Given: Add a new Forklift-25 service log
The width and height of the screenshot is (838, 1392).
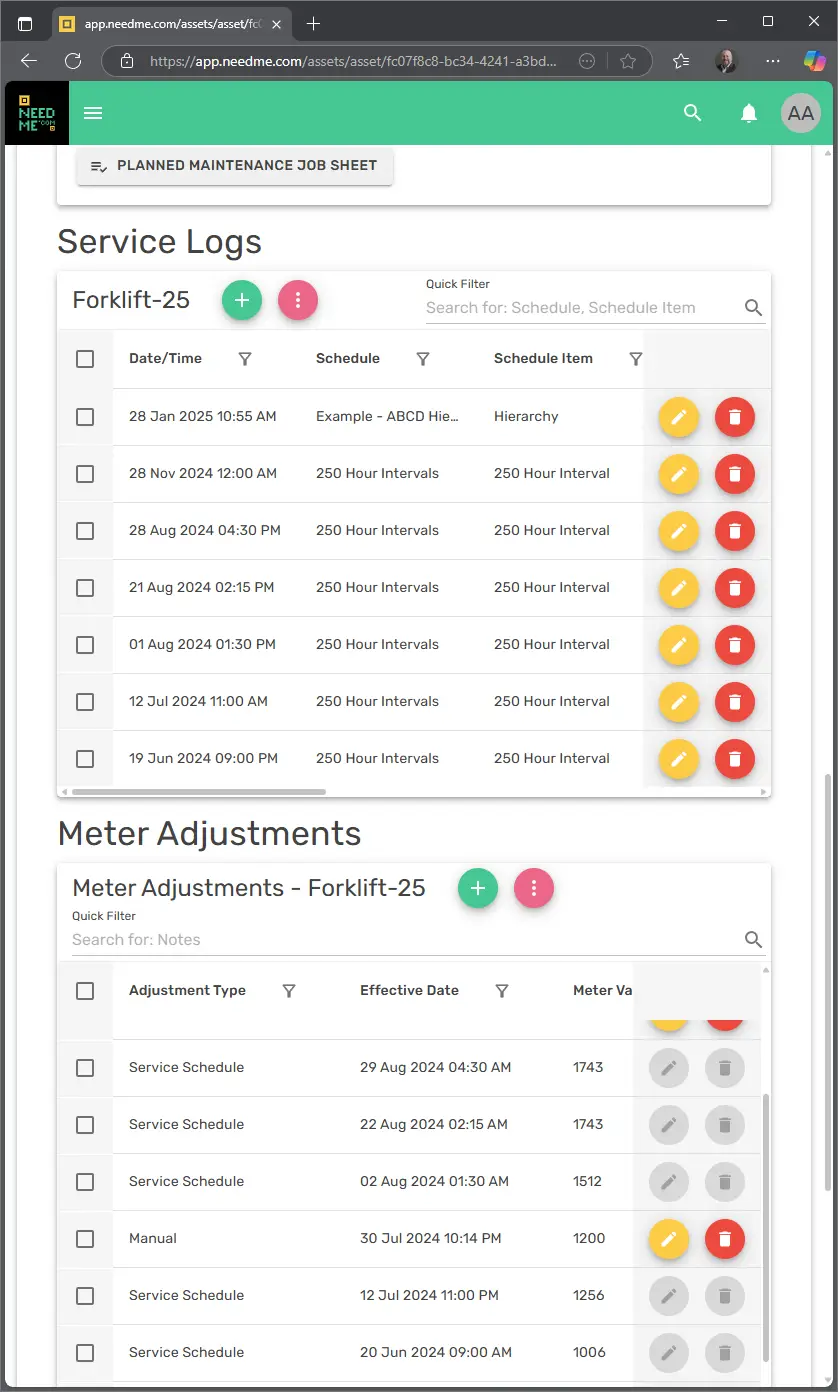Looking at the screenshot, I should tap(242, 300).
